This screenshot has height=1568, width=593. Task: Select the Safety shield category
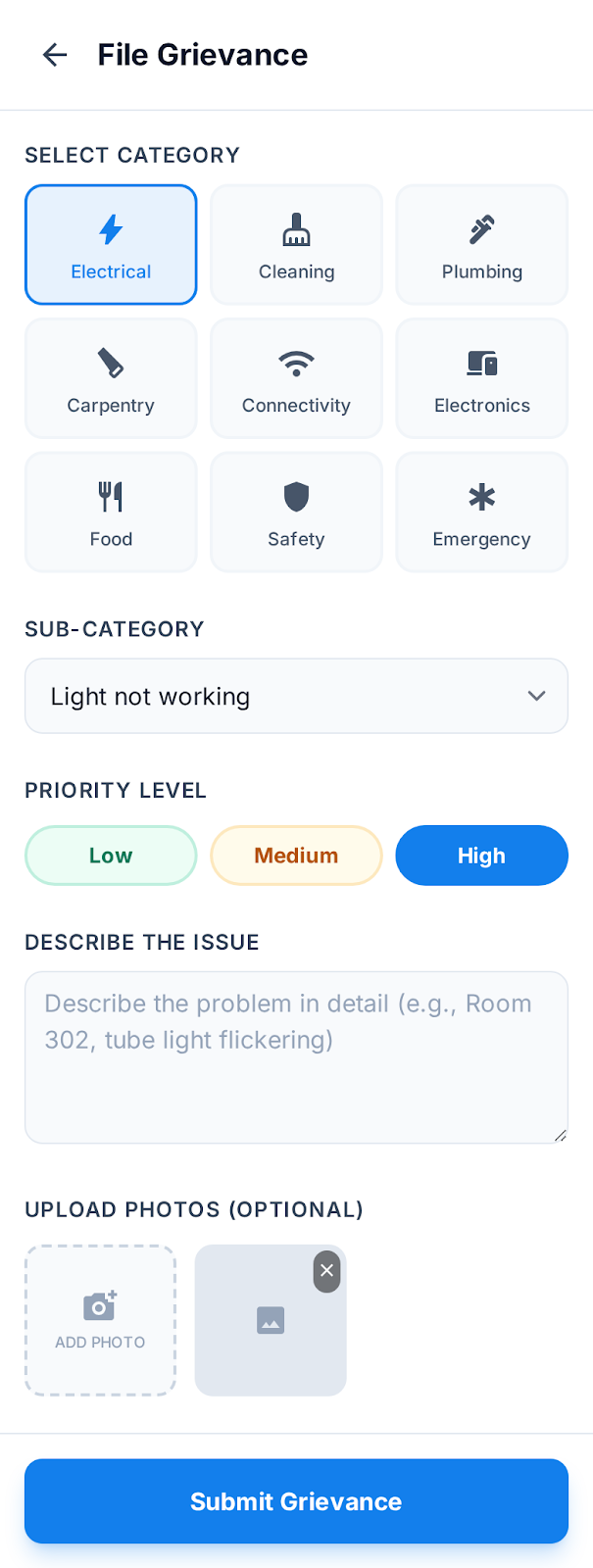[x=296, y=512]
